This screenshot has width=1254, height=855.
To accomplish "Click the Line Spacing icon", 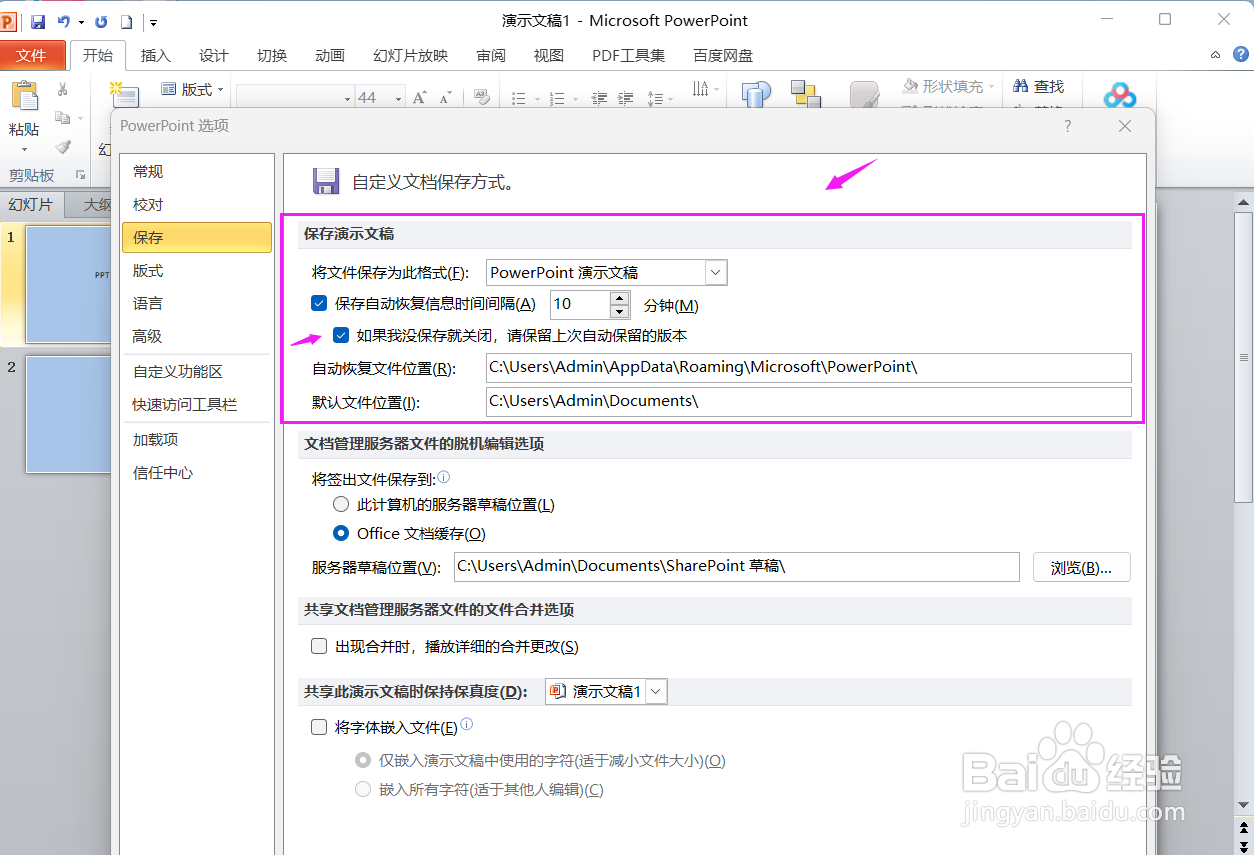I will (x=656, y=98).
